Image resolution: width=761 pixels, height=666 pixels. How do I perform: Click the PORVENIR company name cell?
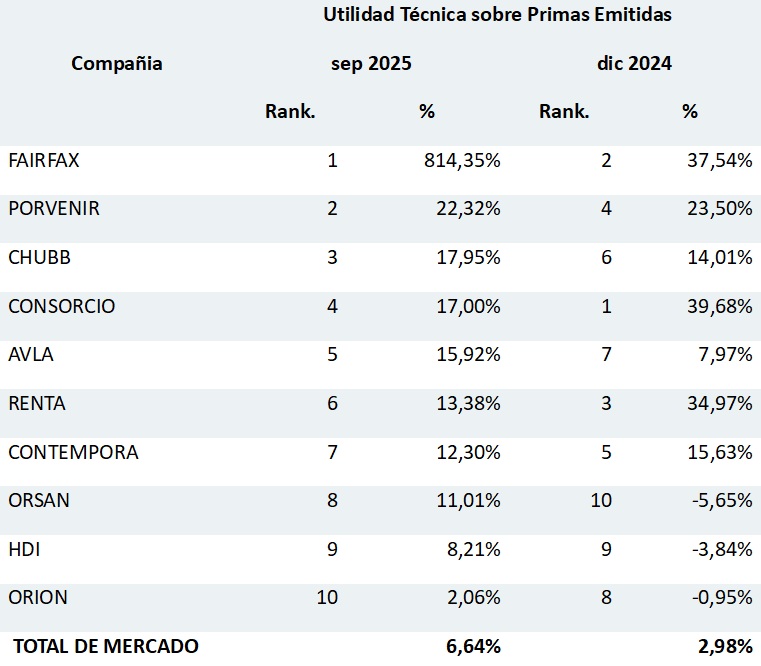pyautogui.click(x=54, y=209)
